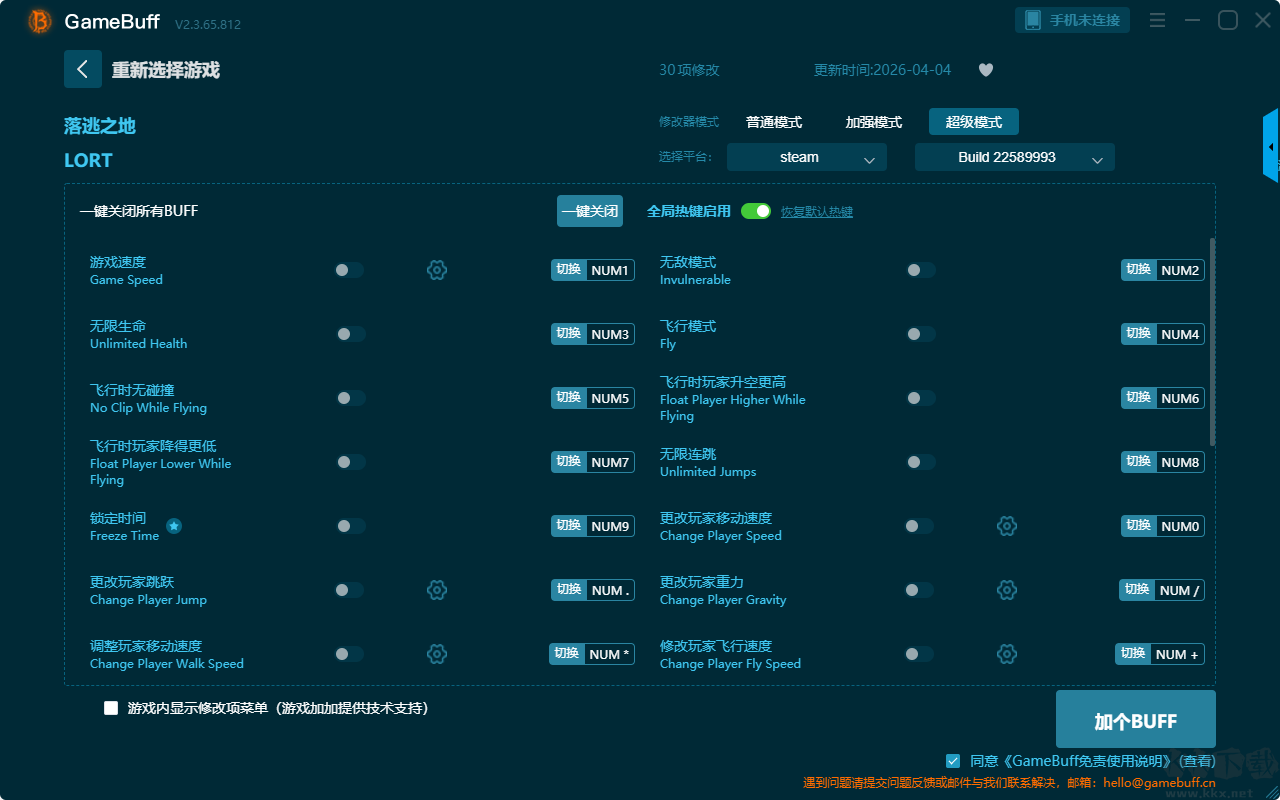The image size is (1280, 800).
Task: Toggle No Clip While Flying
Action: click(351, 398)
